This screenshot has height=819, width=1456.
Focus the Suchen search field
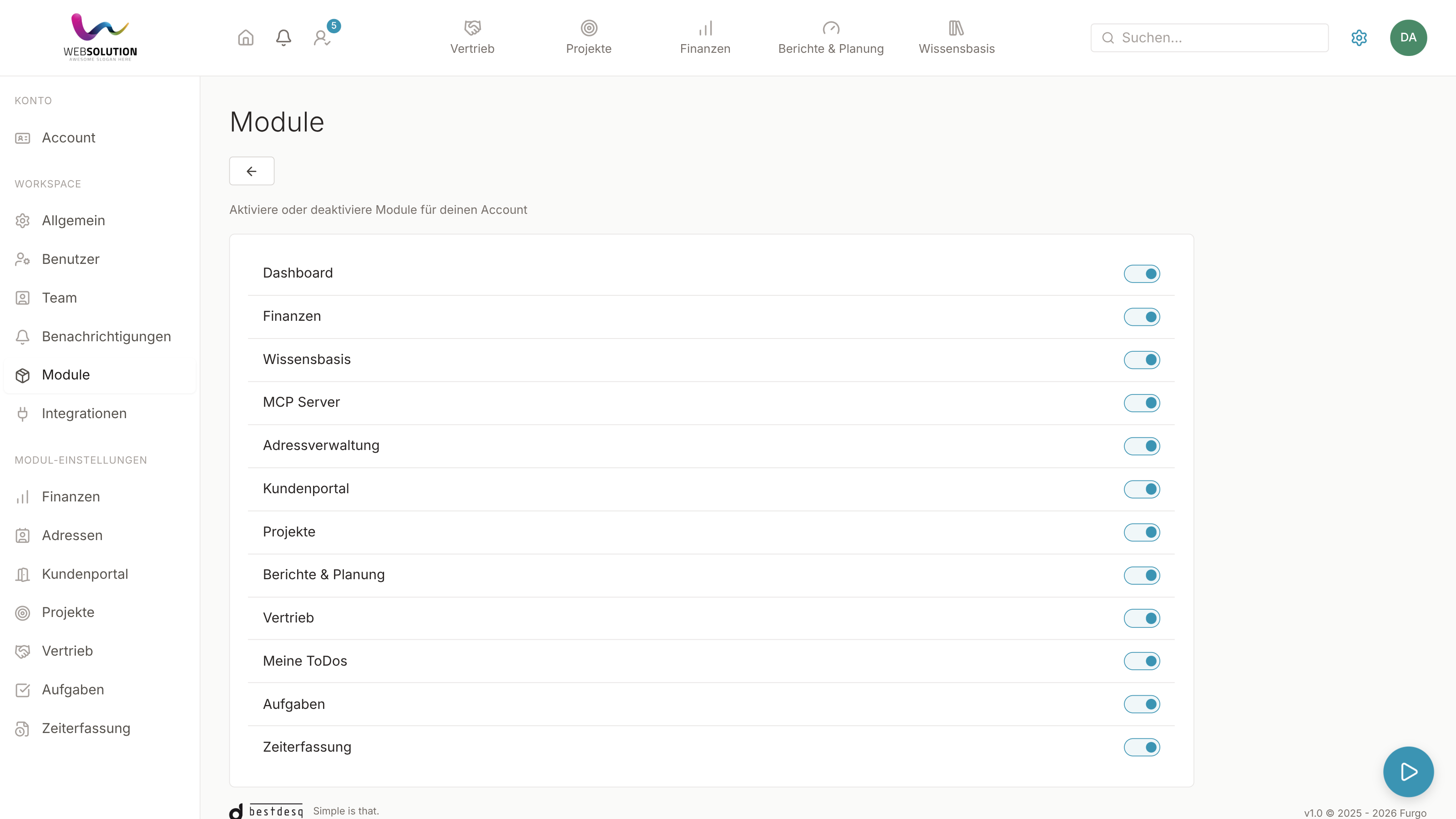(x=1209, y=38)
